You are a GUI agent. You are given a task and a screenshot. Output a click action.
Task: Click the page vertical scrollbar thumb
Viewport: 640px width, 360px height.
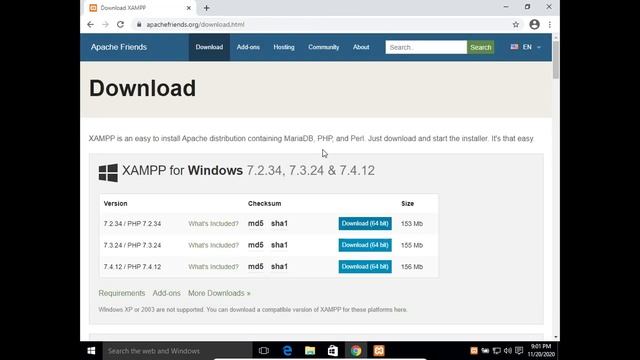(x=556, y=60)
